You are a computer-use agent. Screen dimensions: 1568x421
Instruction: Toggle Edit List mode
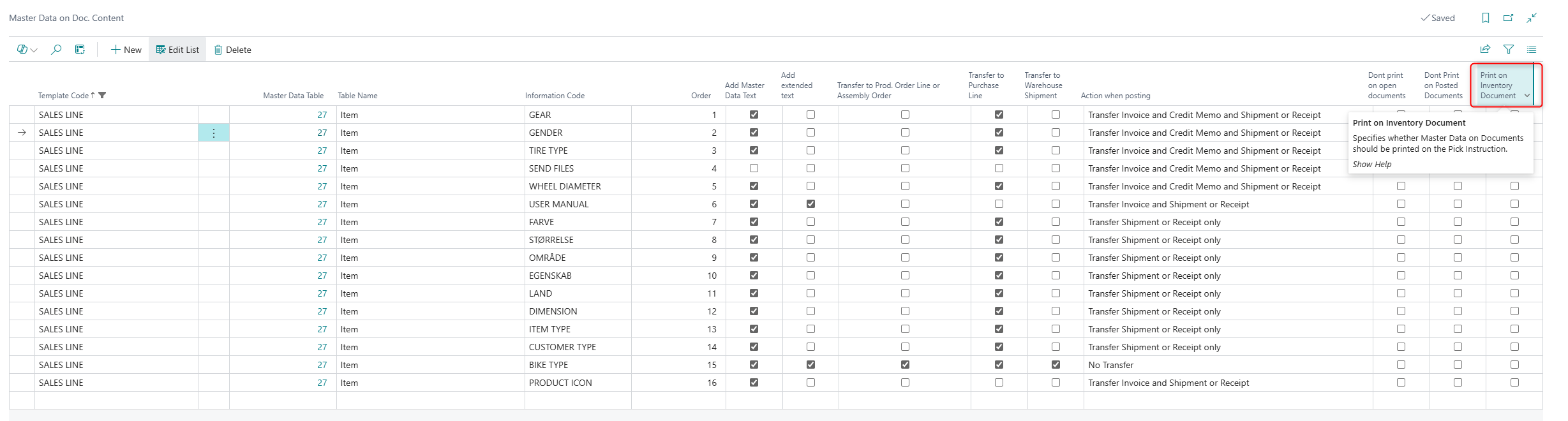point(177,50)
